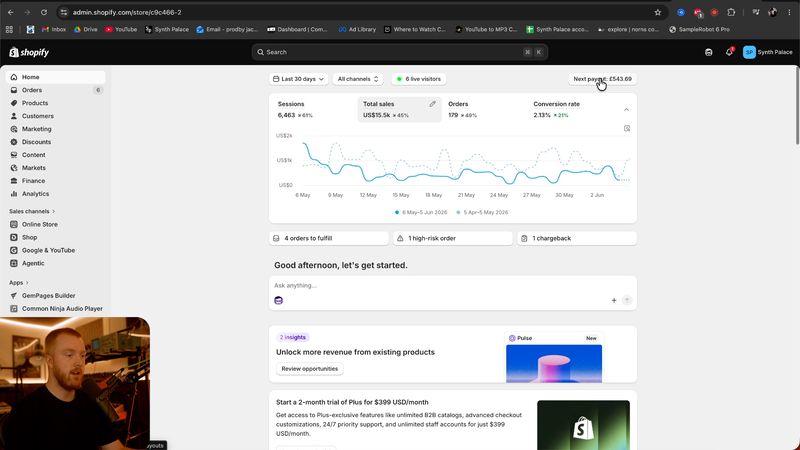
Task: Click the Content icon in sidebar
Action: click(x=14, y=155)
